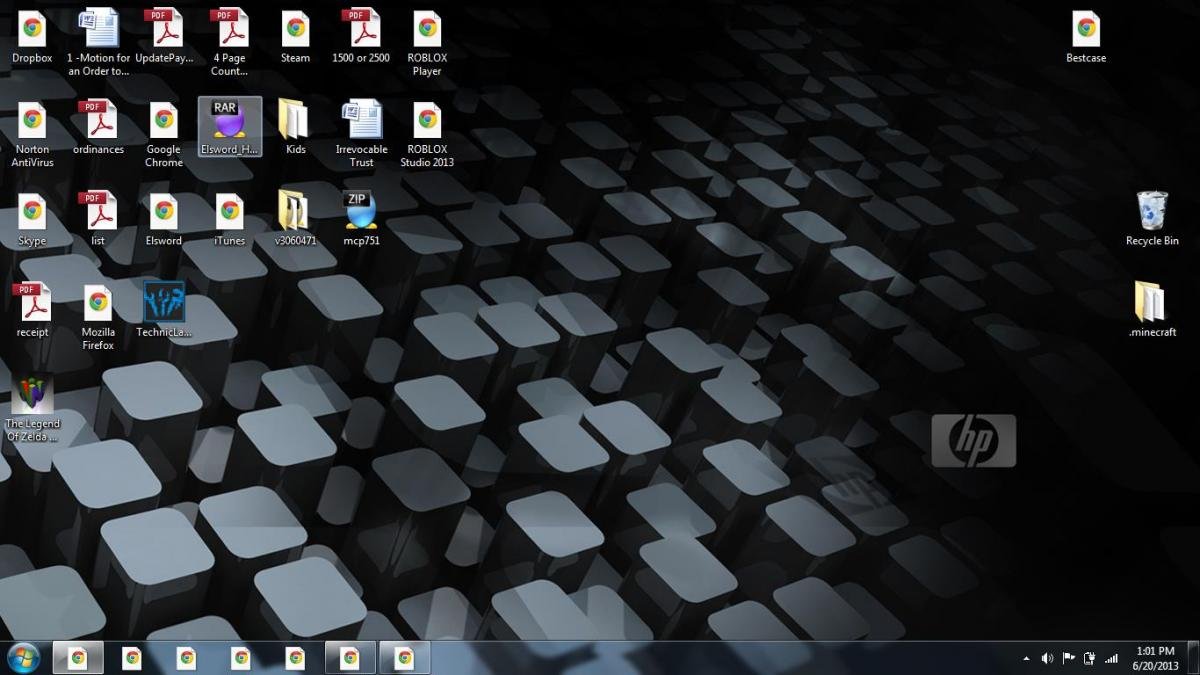Open the receipt PDF file
Screen dimensions: 1200x675
[x=32, y=311]
